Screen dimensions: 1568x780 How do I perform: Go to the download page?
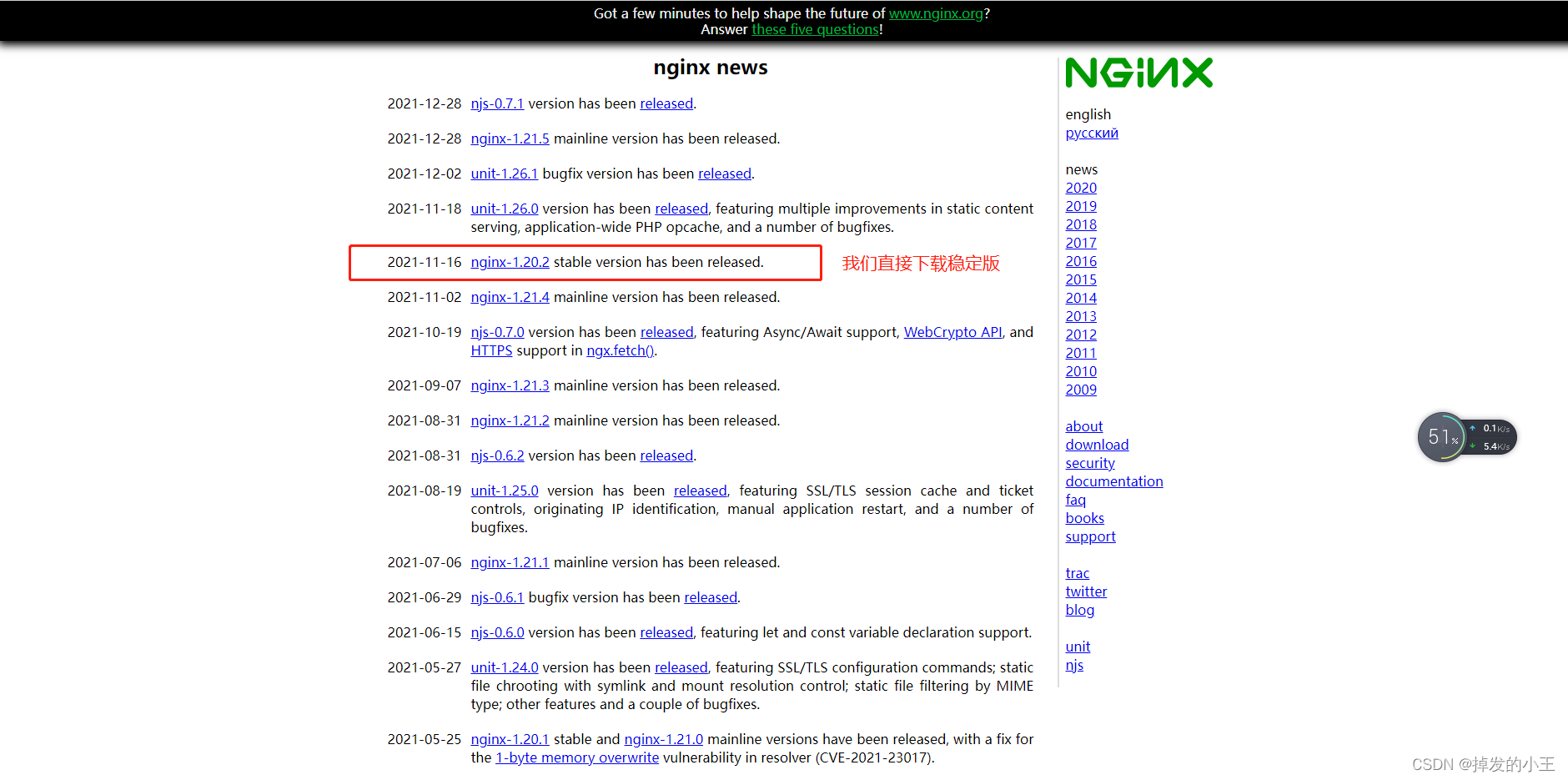pyautogui.click(x=1097, y=445)
